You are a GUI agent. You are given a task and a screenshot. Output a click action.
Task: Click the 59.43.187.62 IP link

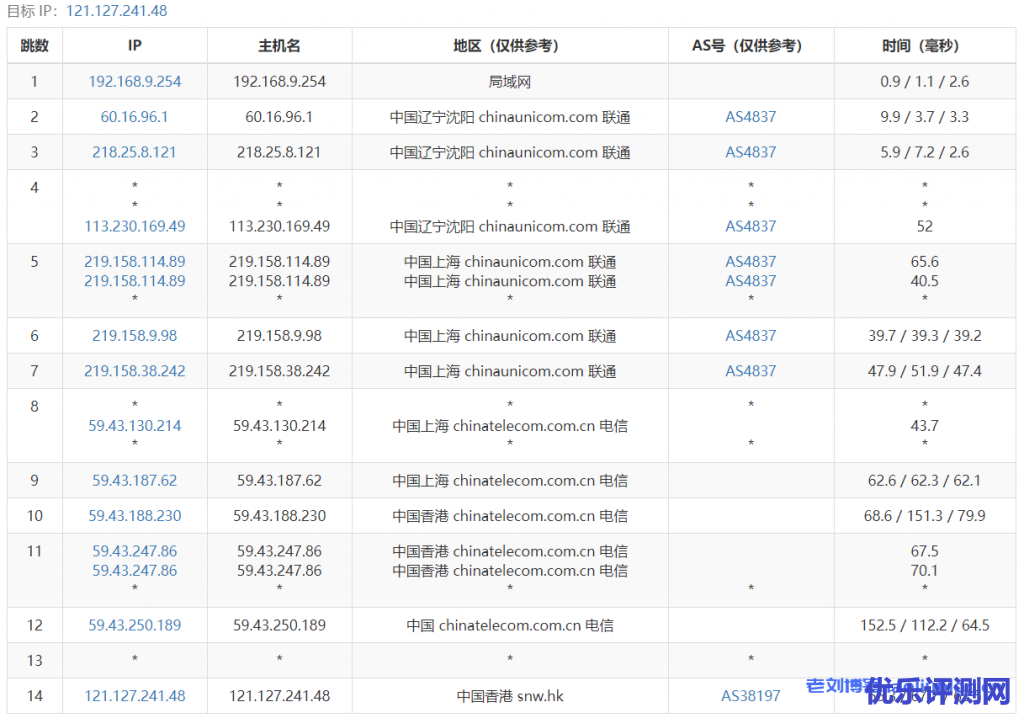click(135, 481)
